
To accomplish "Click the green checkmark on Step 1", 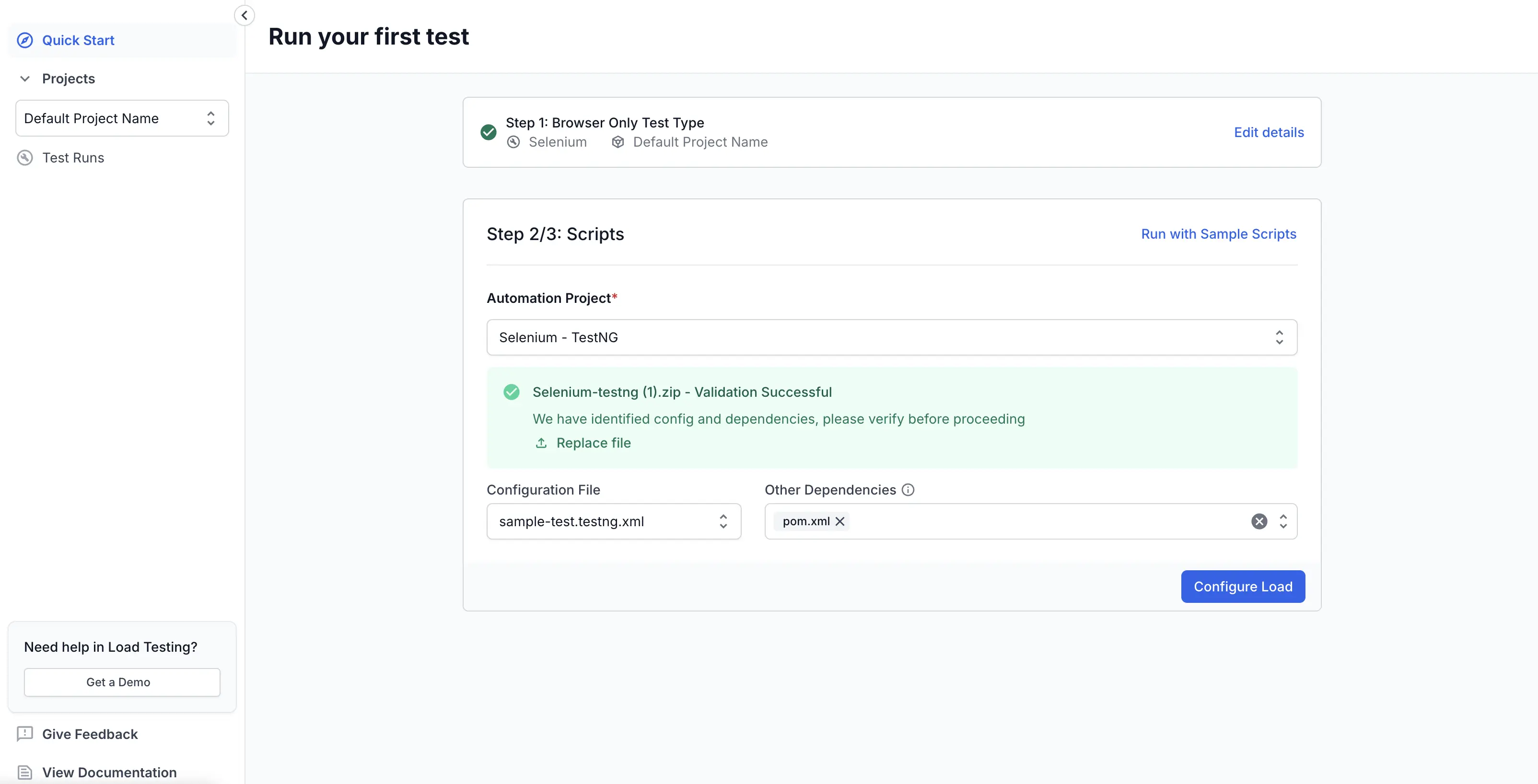I will (489, 132).
